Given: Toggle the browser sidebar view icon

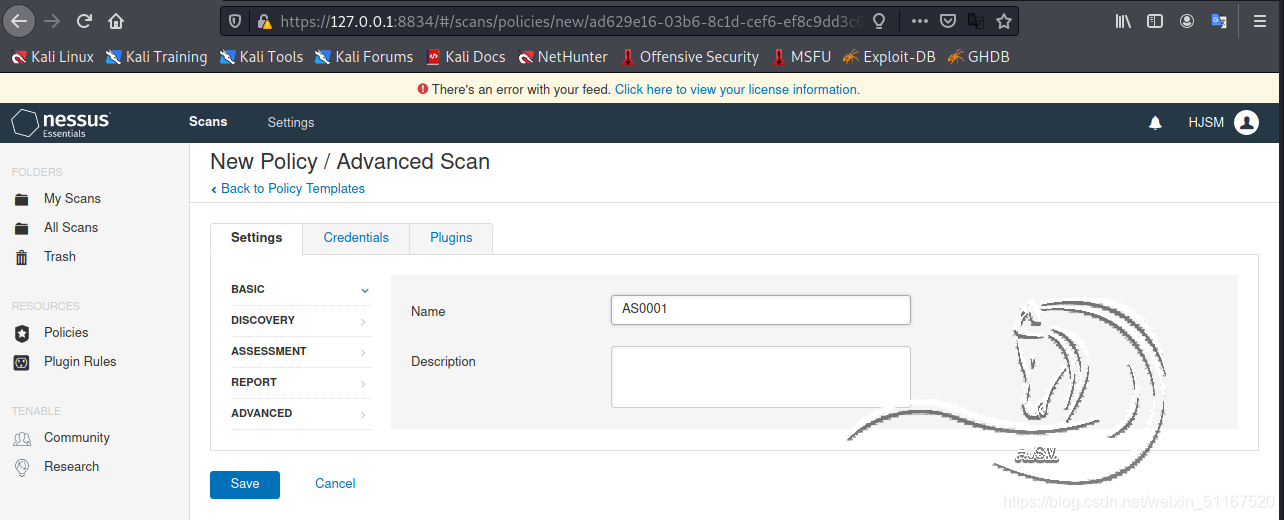Looking at the screenshot, I should pos(1155,21).
